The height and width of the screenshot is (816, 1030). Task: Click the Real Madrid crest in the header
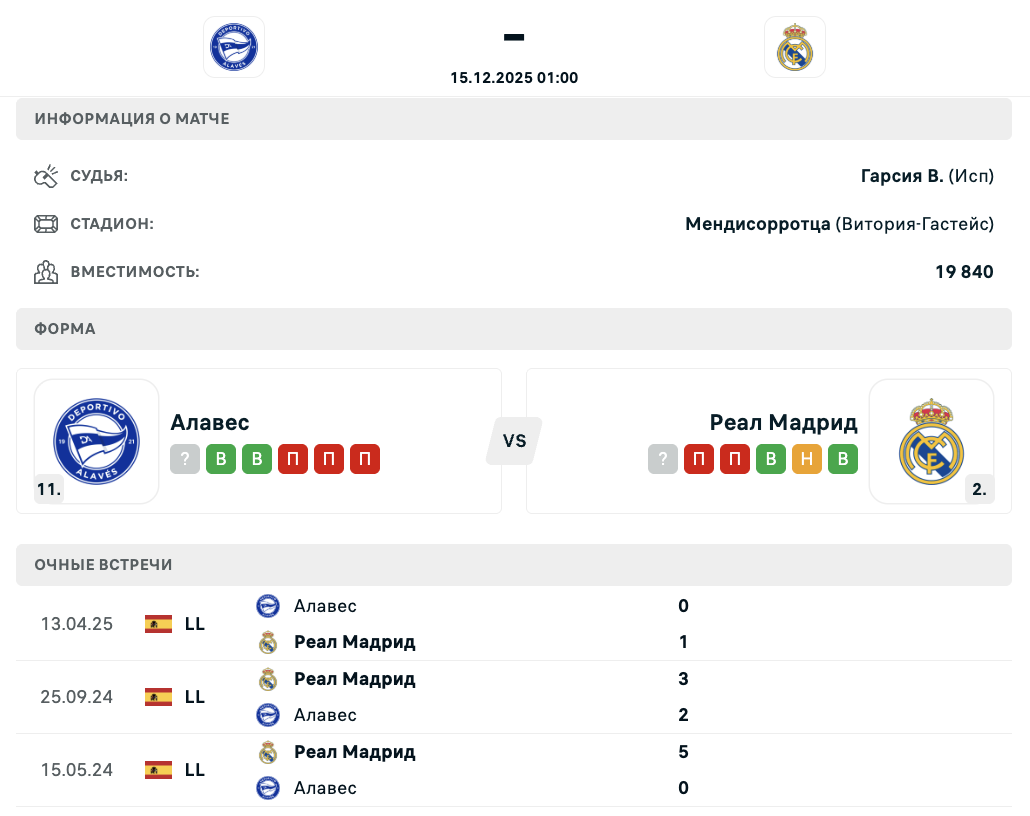pos(795,47)
